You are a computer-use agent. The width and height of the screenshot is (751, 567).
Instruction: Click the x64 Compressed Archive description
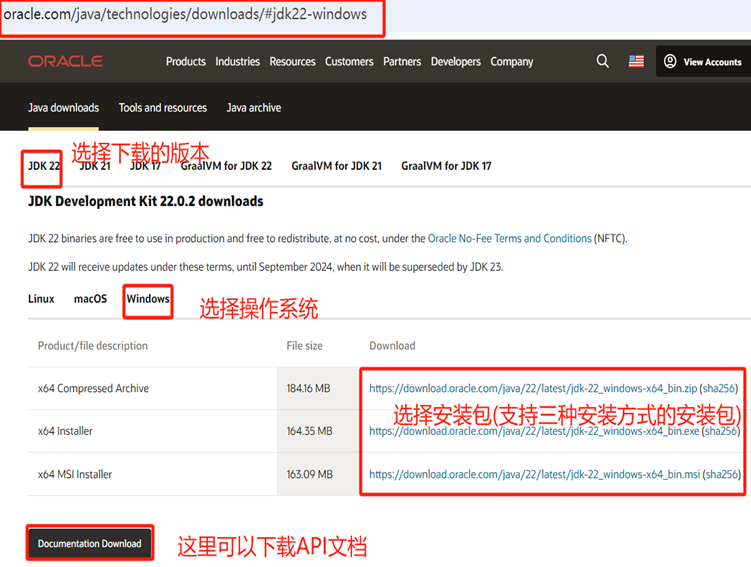(x=93, y=388)
